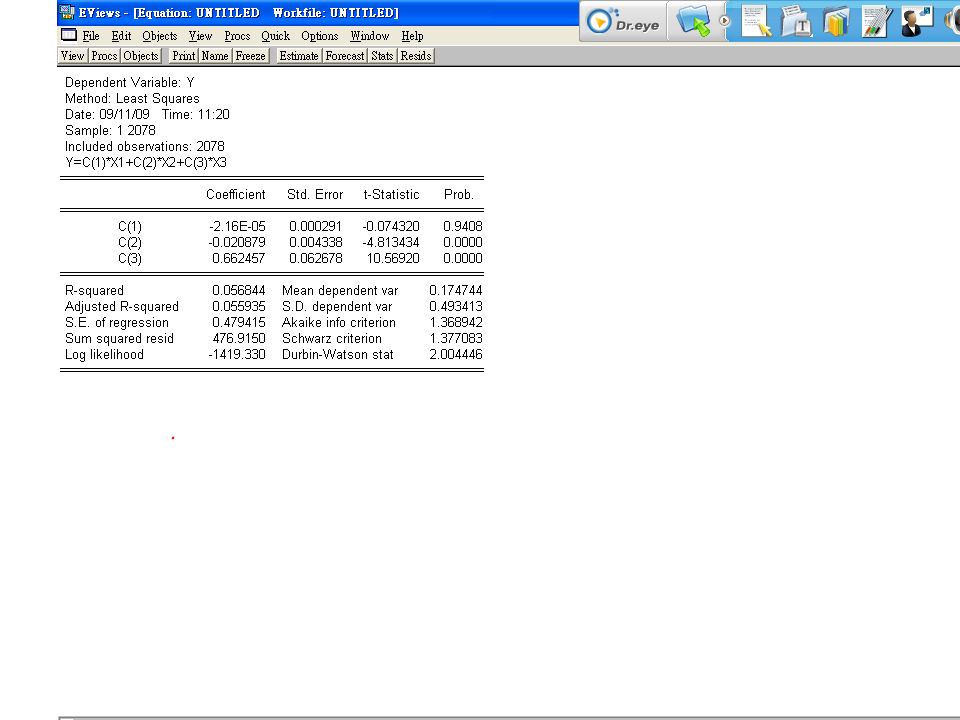Click the 'Mean dependent var' label

pyautogui.click(x=340, y=291)
